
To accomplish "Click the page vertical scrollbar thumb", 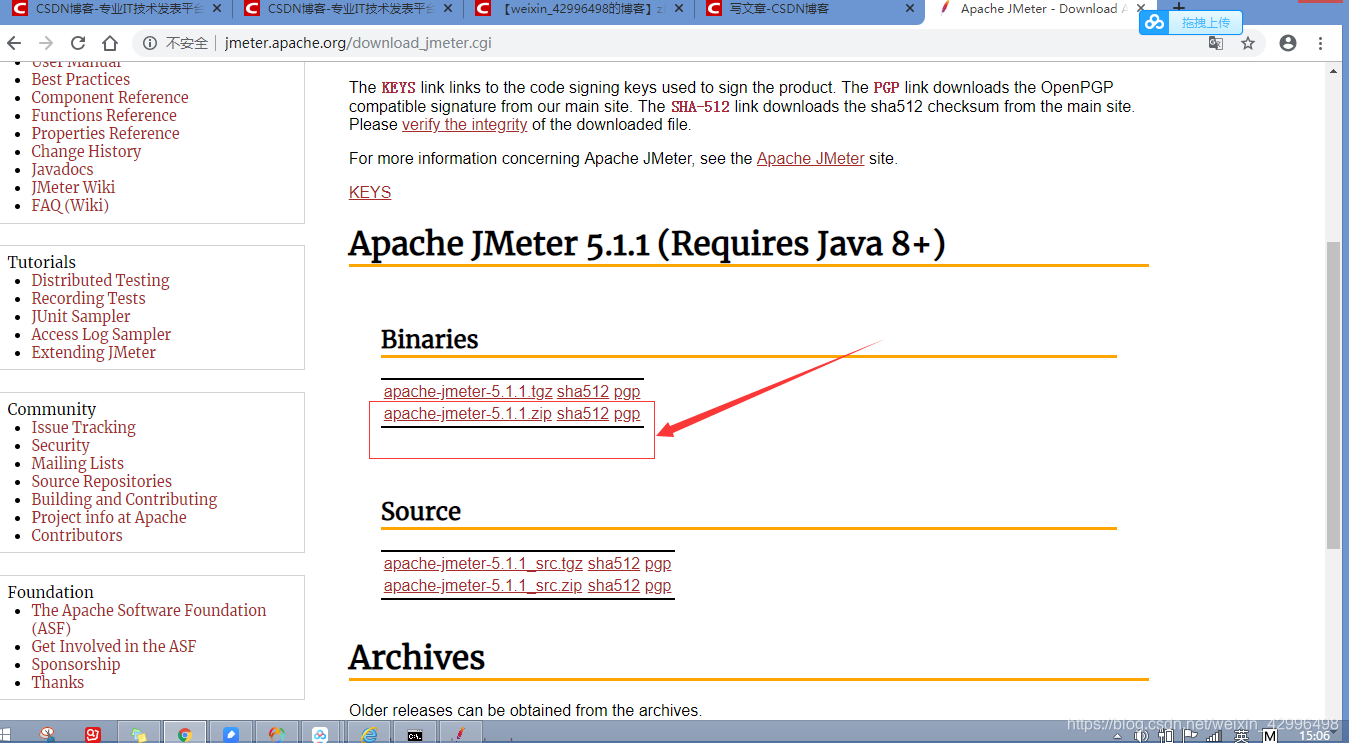I will (1333, 395).
